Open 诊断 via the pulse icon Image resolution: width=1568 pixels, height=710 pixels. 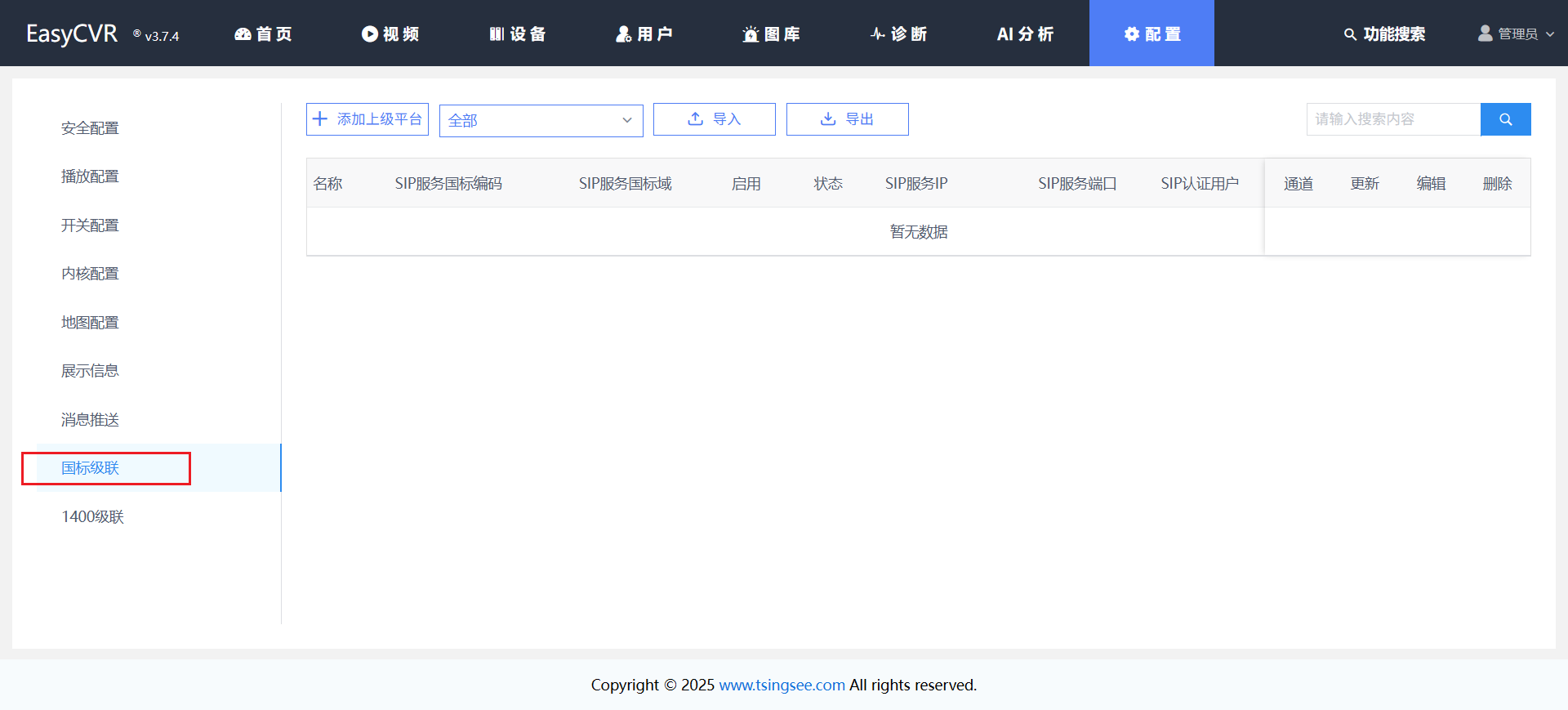[877, 34]
